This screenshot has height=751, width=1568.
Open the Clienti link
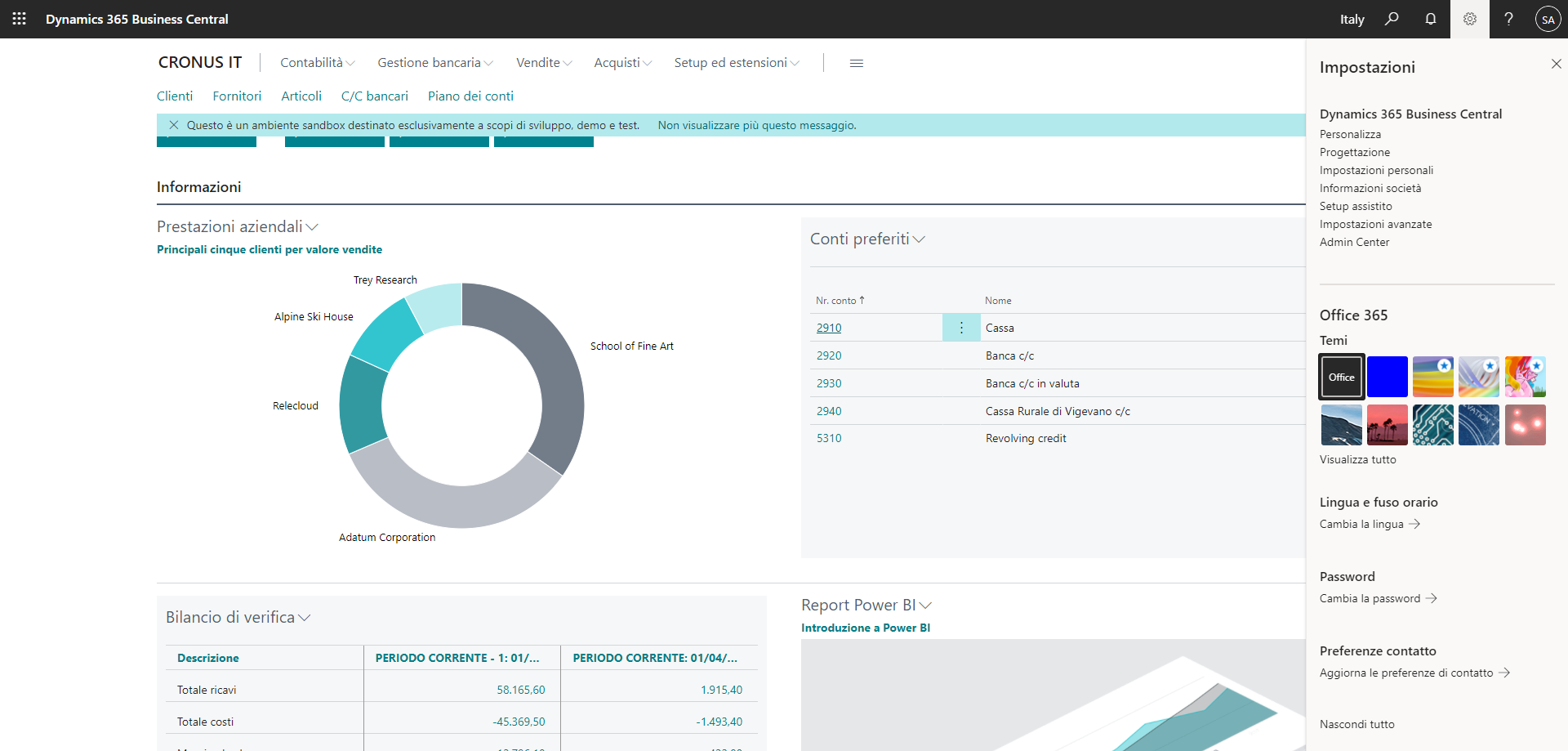tap(175, 96)
